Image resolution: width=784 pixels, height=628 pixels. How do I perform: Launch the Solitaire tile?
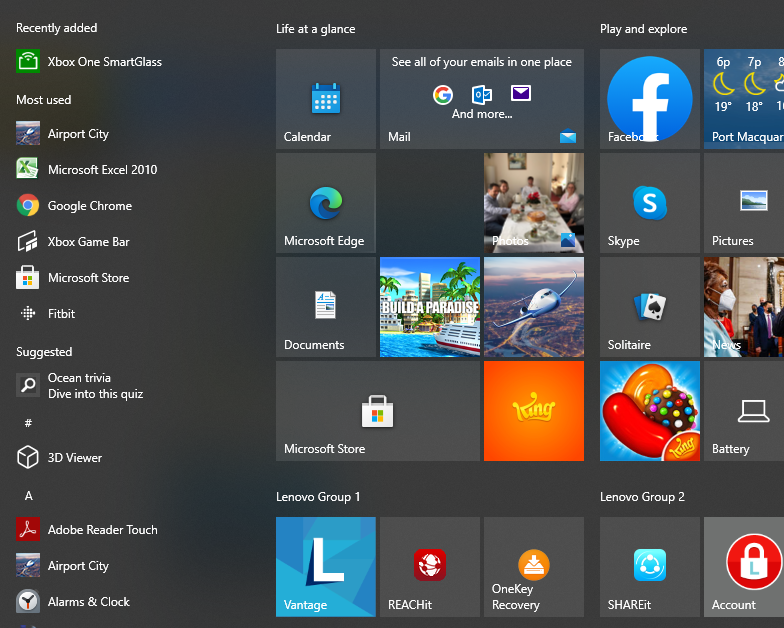tap(650, 307)
